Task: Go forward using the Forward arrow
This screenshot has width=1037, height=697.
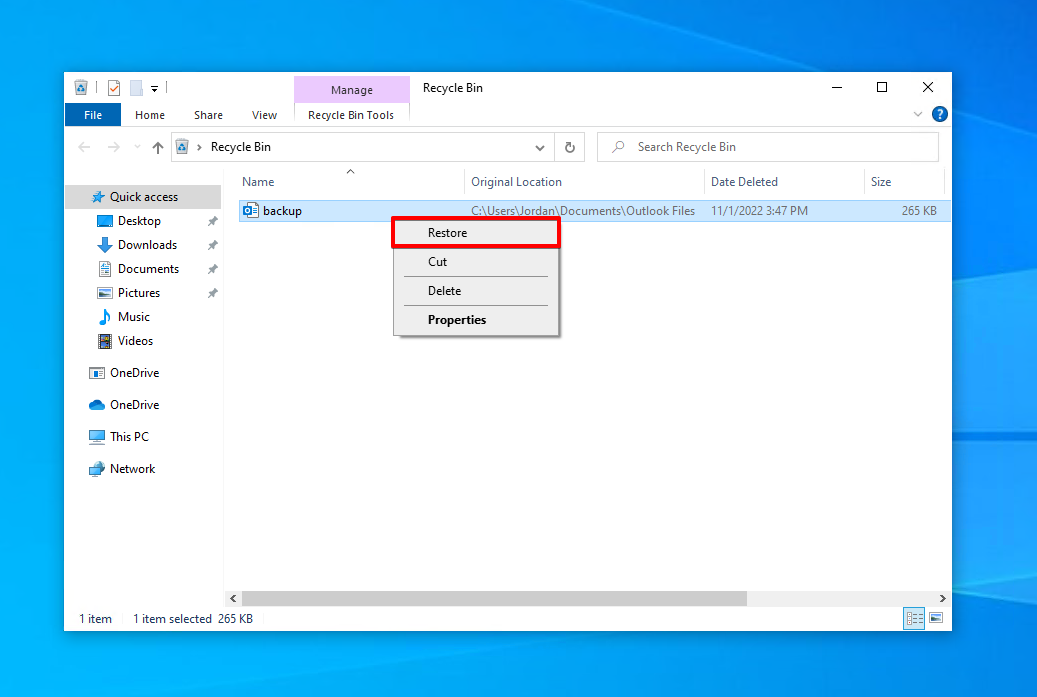Action: pyautogui.click(x=114, y=147)
